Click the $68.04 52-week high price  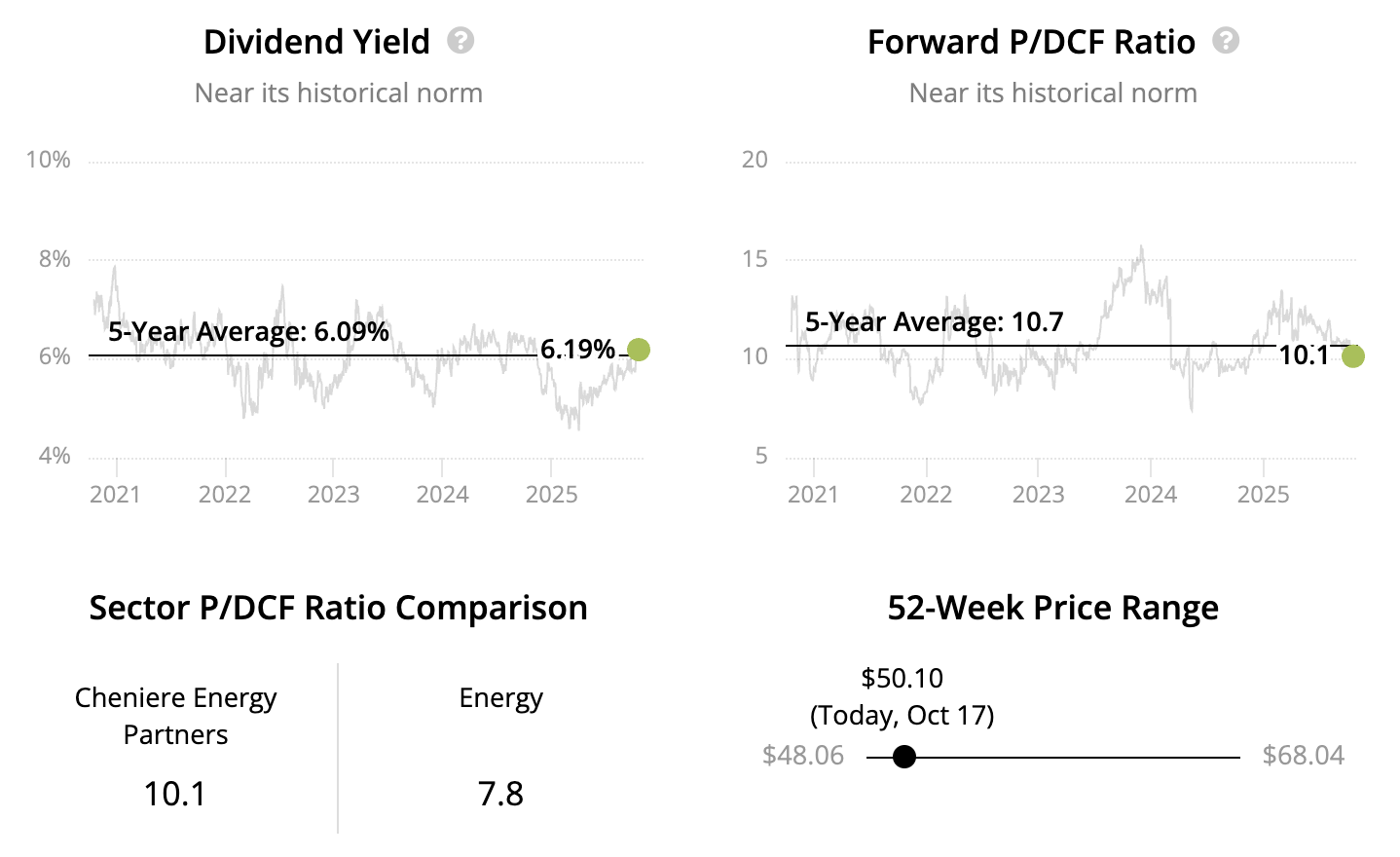tap(1303, 756)
